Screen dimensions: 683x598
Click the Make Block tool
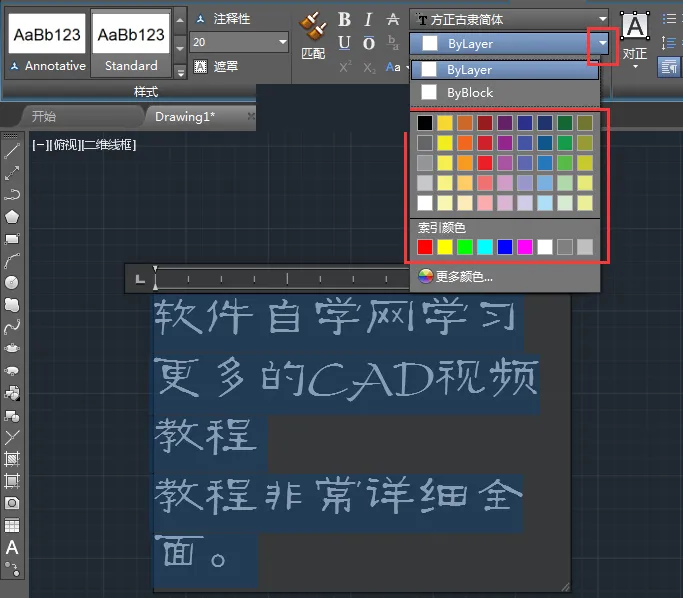12,416
